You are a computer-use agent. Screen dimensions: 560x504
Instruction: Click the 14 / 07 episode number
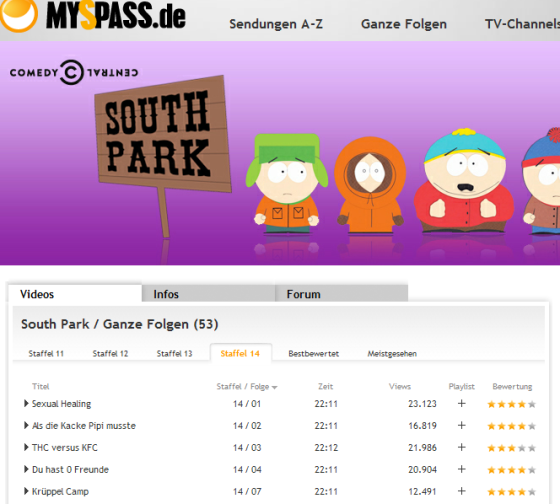coord(247,491)
